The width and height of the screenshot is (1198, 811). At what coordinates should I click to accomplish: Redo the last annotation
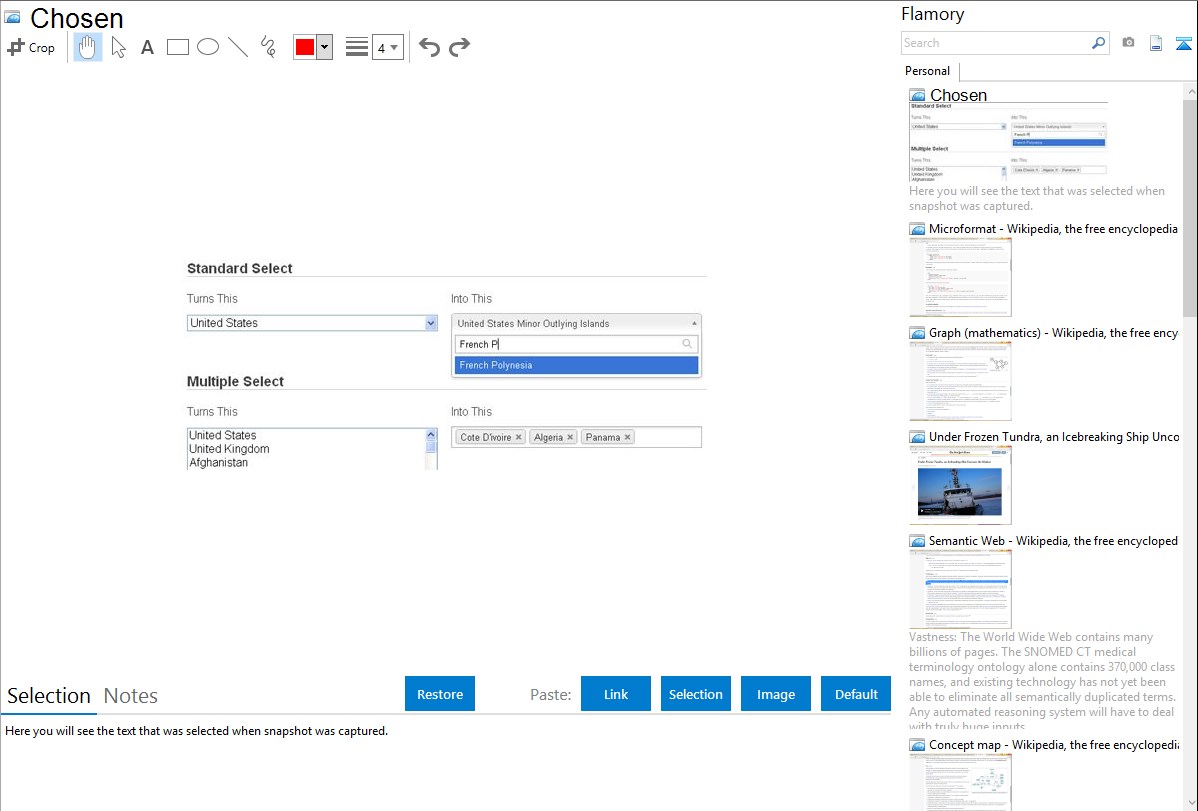click(459, 47)
